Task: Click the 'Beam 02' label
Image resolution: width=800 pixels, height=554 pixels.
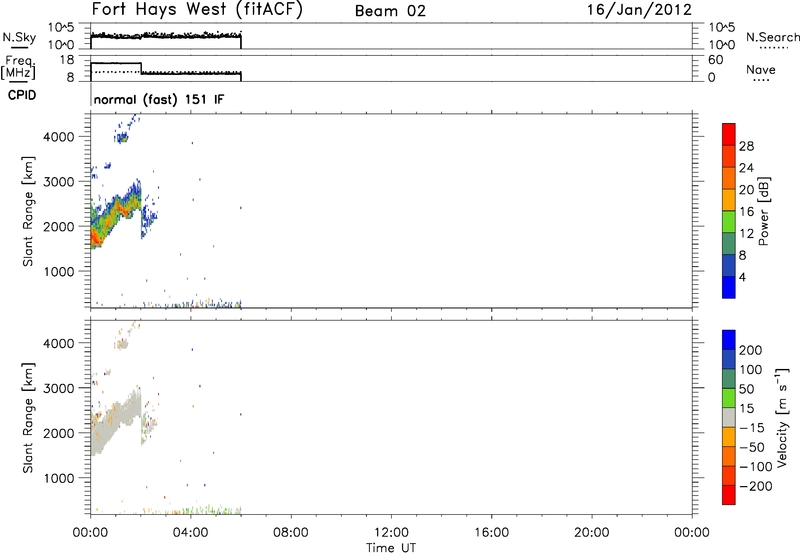Action: (x=390, y=11)
